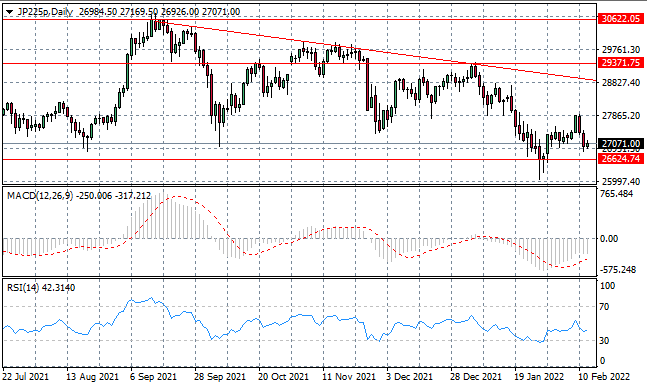647x387 pixels.
Task: Click the 19 Jan 2022 date label
Action: click(x=539, y=377)
